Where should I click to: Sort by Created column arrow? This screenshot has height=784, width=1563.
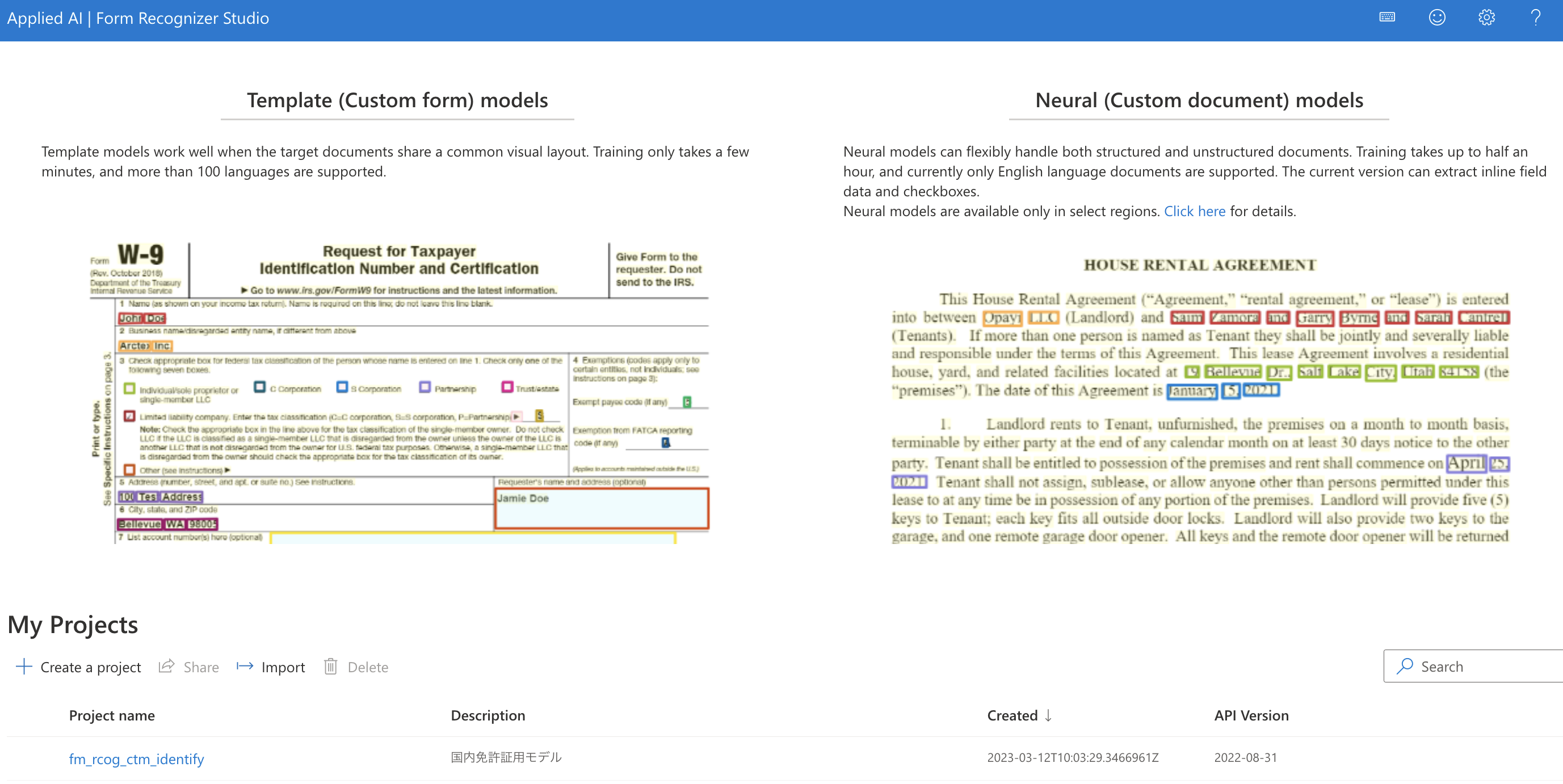1048,715
